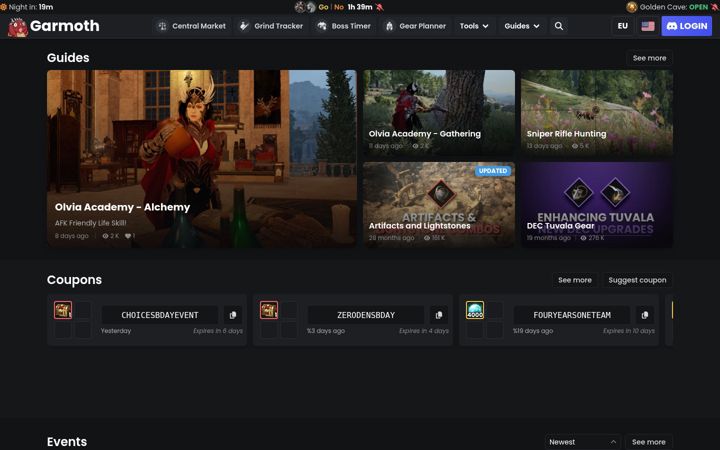Click See more in Events section
Image resolution: width=720 pixels, height=450 pixels.
click(x=648, y=442)
